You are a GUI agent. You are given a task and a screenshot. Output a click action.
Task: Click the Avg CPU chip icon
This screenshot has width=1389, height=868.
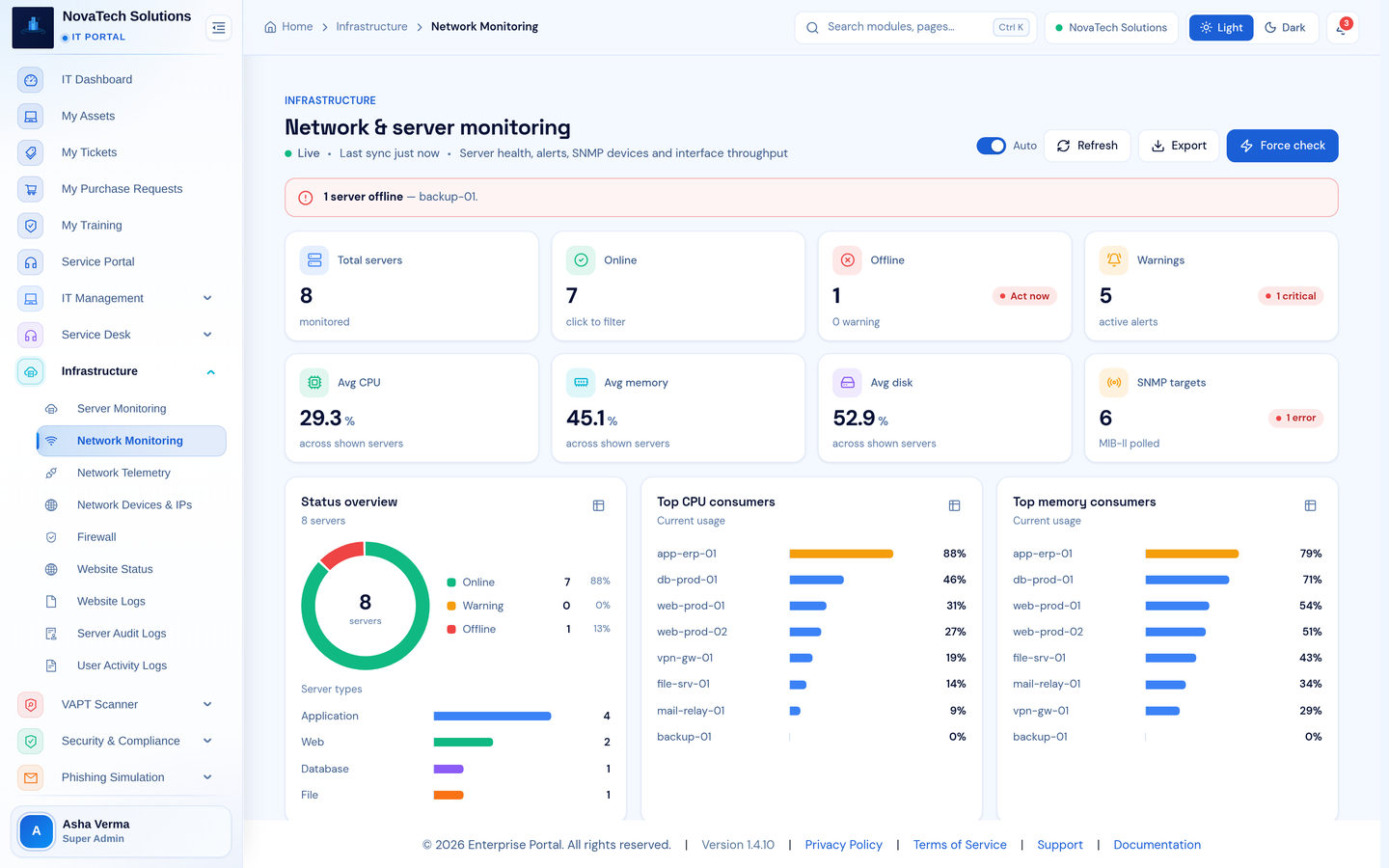click(314, 383)
